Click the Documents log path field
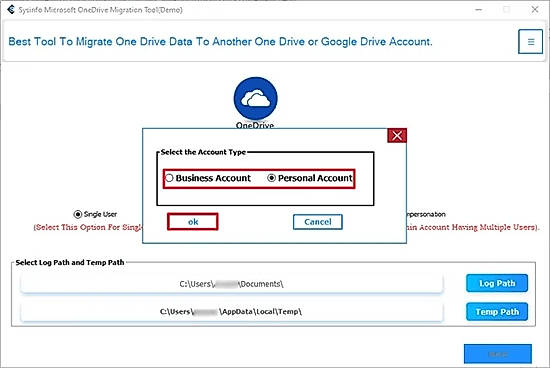 pos(232,284)
